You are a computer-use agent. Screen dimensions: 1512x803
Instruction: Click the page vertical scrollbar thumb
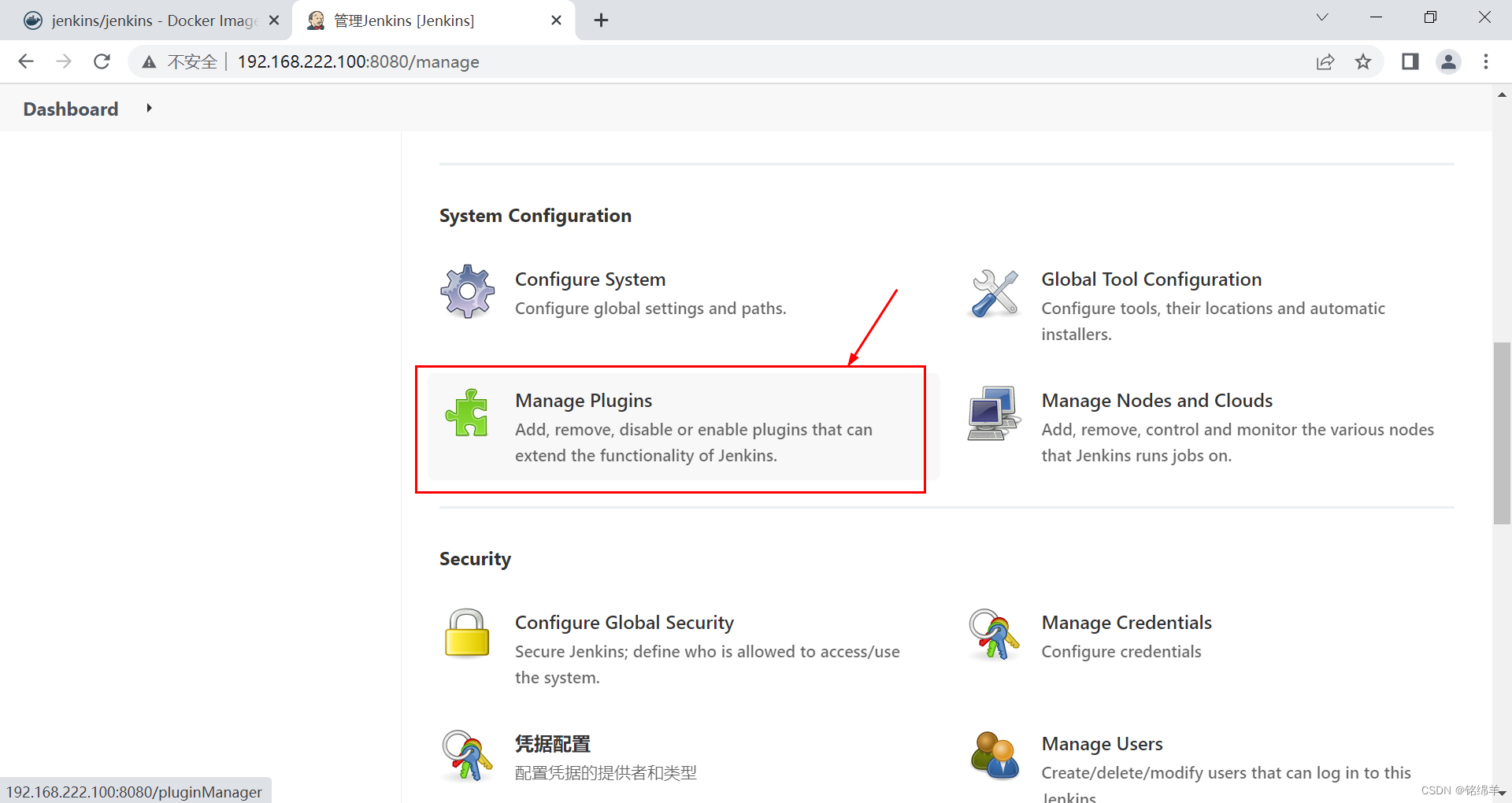click(1502, 433)
